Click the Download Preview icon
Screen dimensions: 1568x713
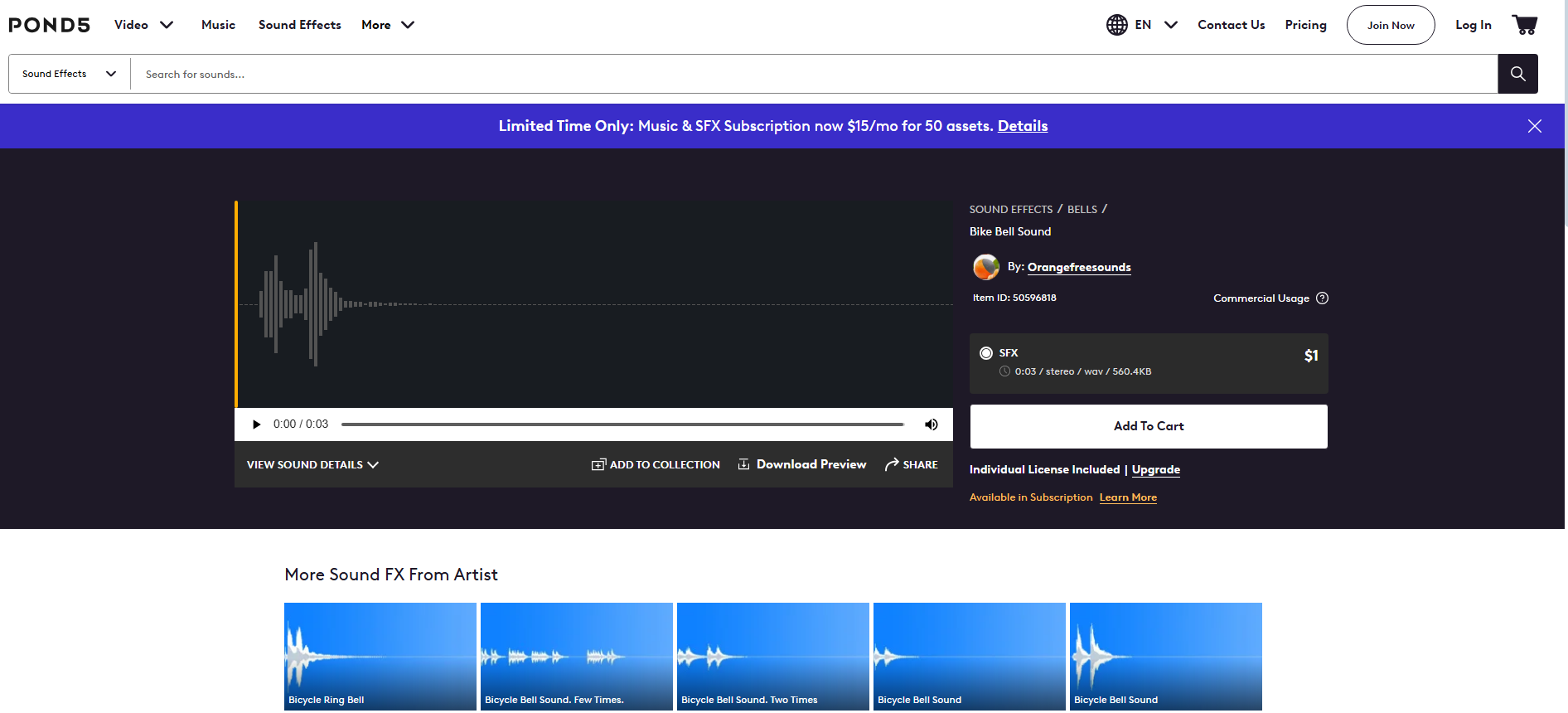(x=743, y=464)
